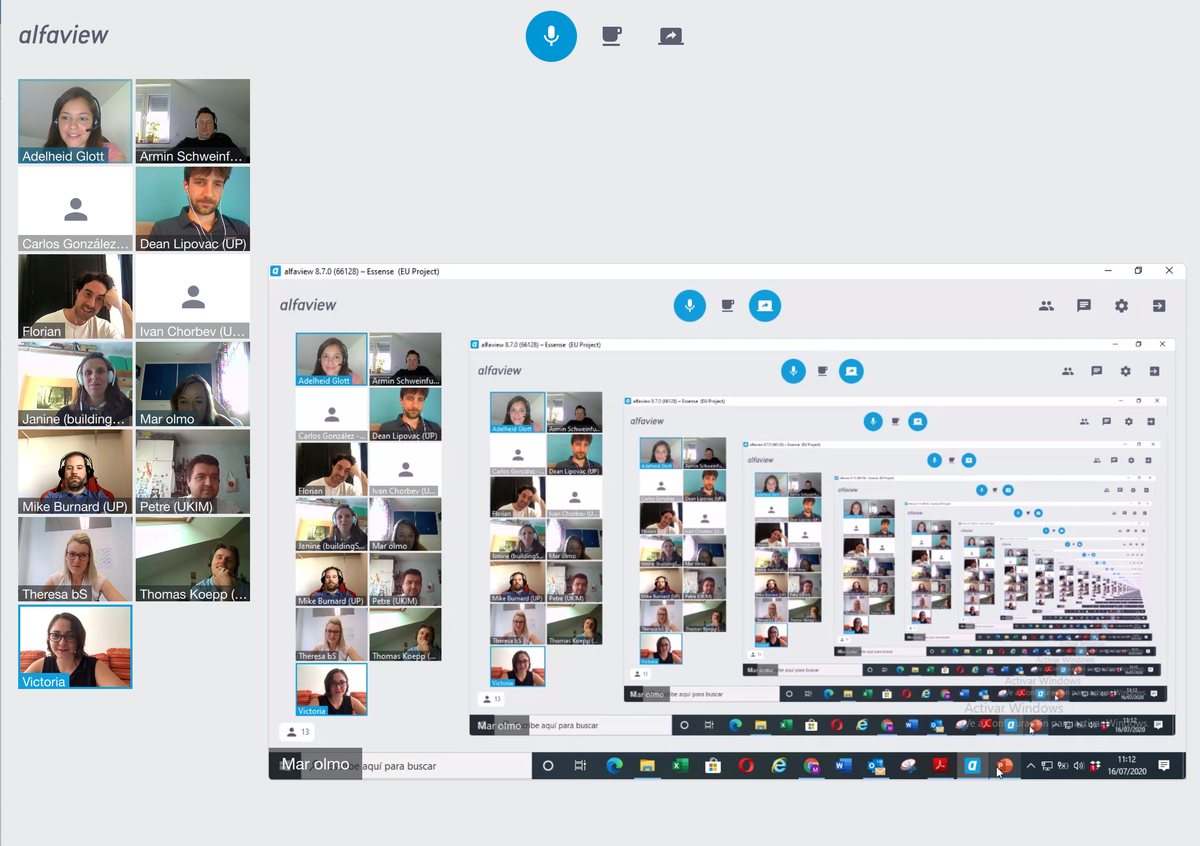Click screen share button in the second nested window
Screen dimensions: 1200x846
tap(851, 371)
